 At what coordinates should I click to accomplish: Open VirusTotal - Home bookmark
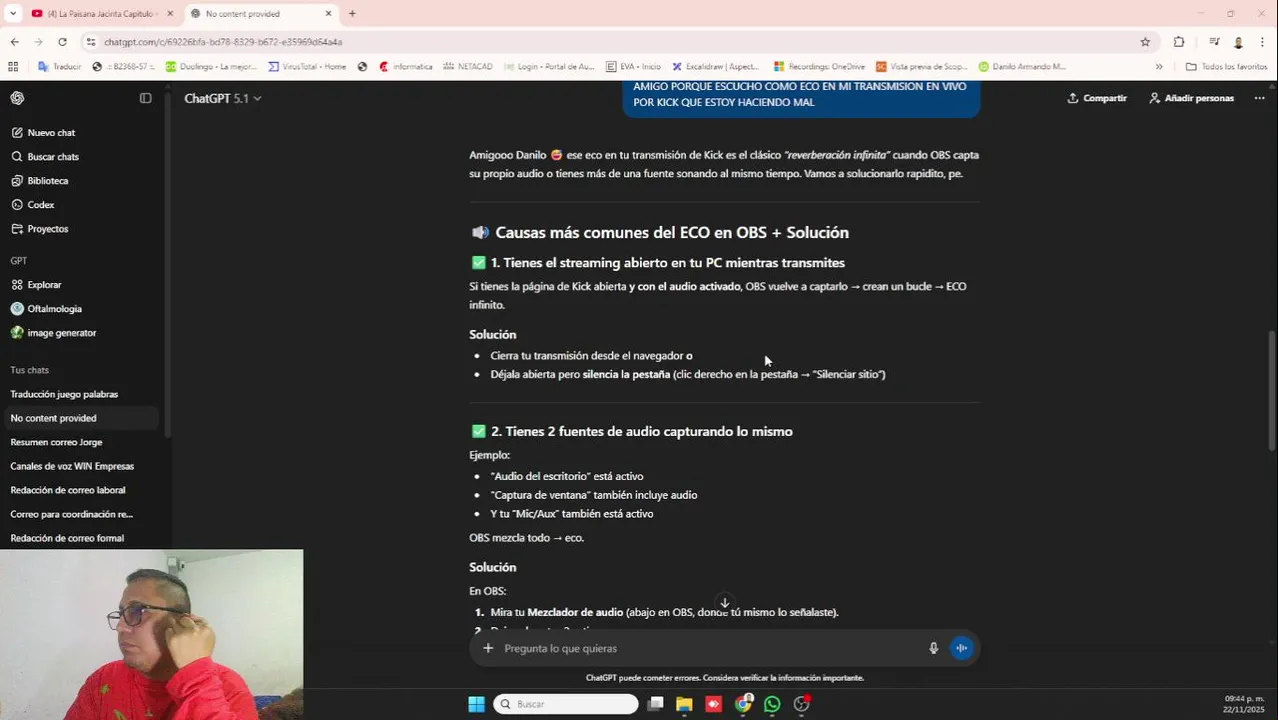[307, 66]
